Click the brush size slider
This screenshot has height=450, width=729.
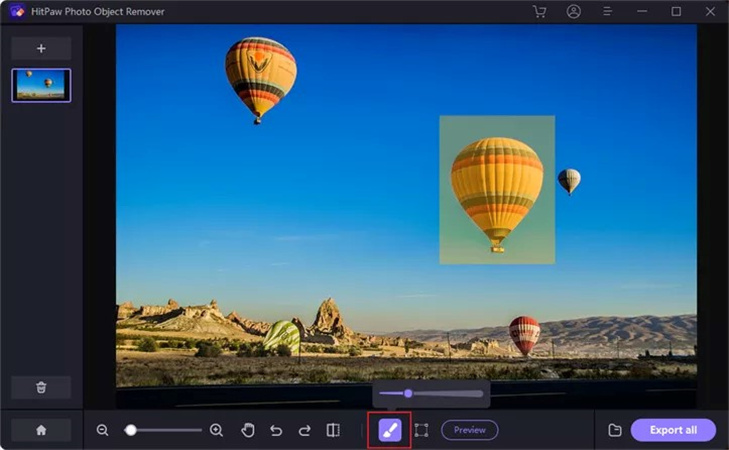[x=431, y=393]
